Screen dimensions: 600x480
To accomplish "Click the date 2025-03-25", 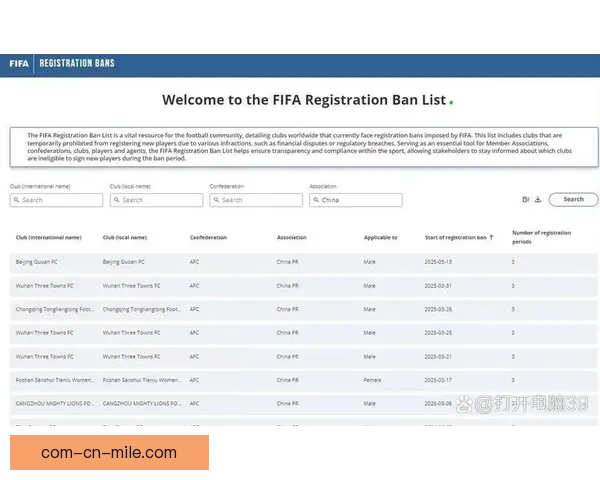I will (x=438, y=333).
